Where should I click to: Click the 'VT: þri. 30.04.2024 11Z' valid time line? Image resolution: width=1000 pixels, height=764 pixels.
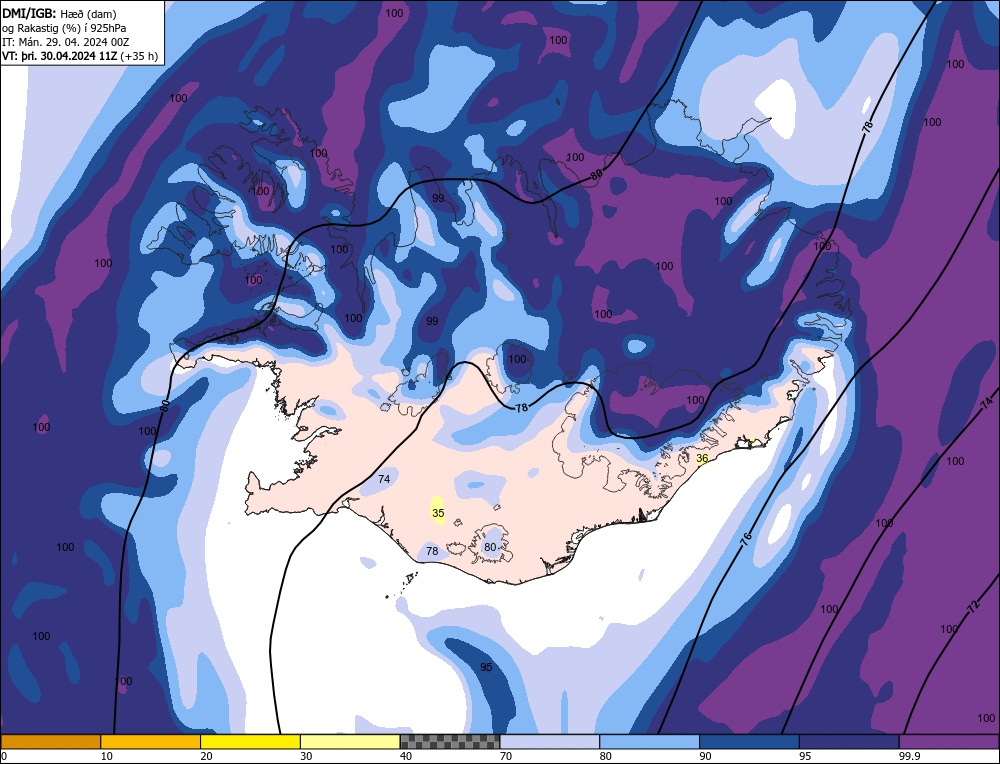(x=80, y=56)
